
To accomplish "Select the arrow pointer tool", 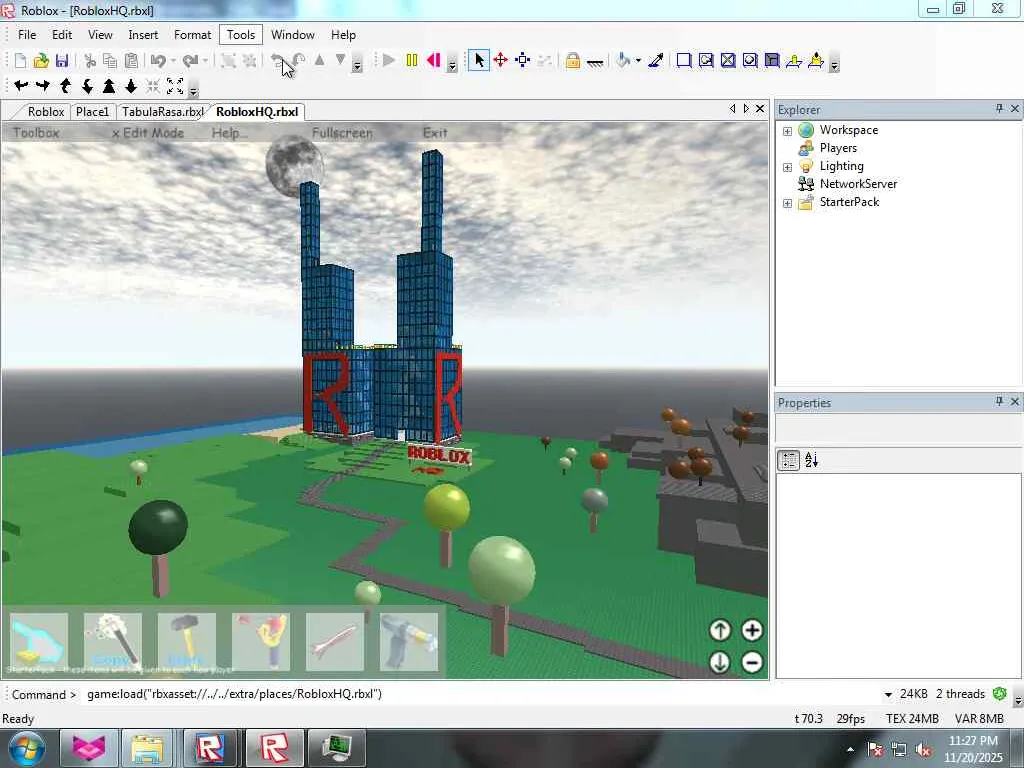I will click(479, 61).
